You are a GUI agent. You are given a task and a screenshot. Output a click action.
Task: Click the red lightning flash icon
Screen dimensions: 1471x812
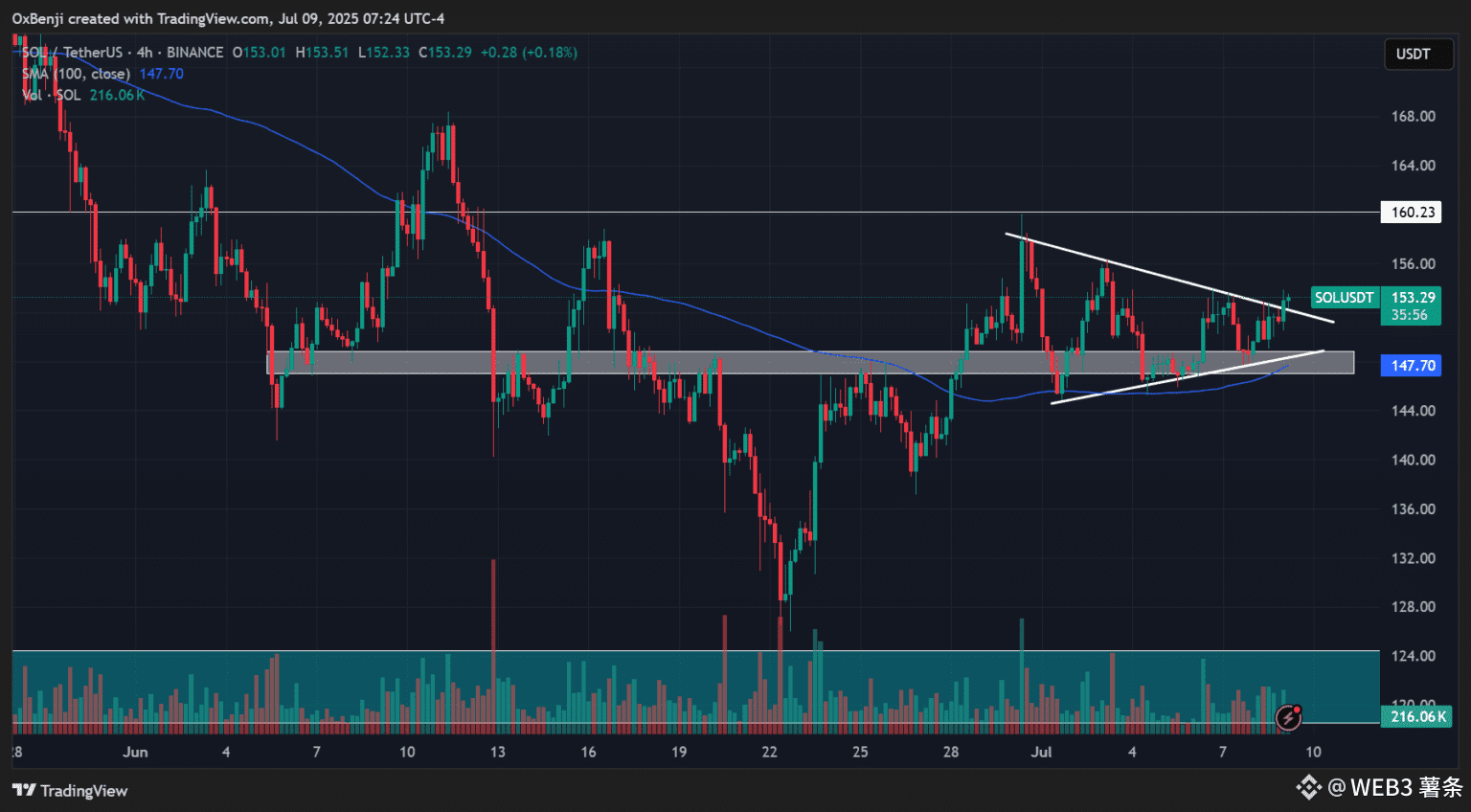tap(1289, 716)
